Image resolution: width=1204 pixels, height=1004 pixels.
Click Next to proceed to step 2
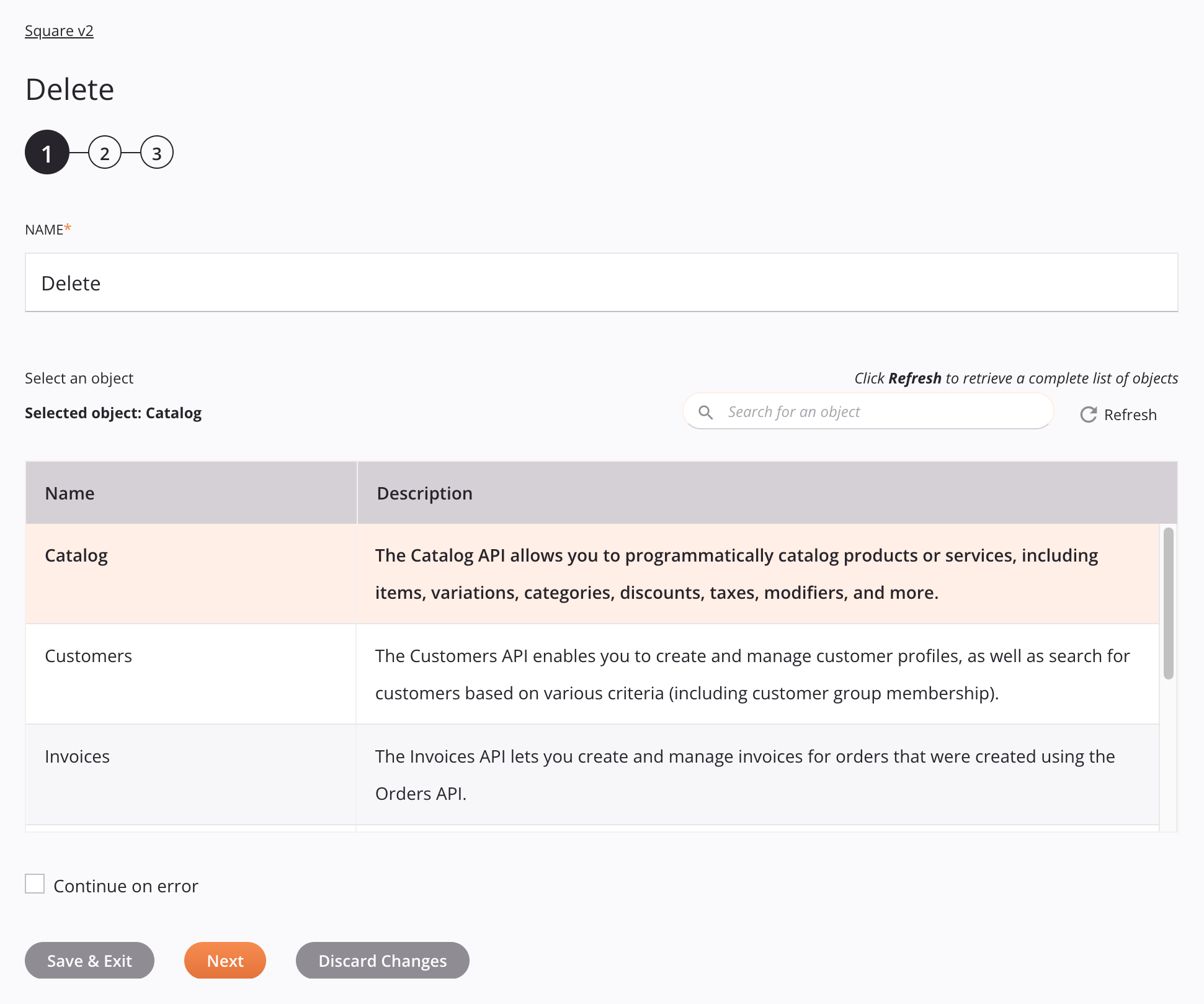(x=225, y=960)
